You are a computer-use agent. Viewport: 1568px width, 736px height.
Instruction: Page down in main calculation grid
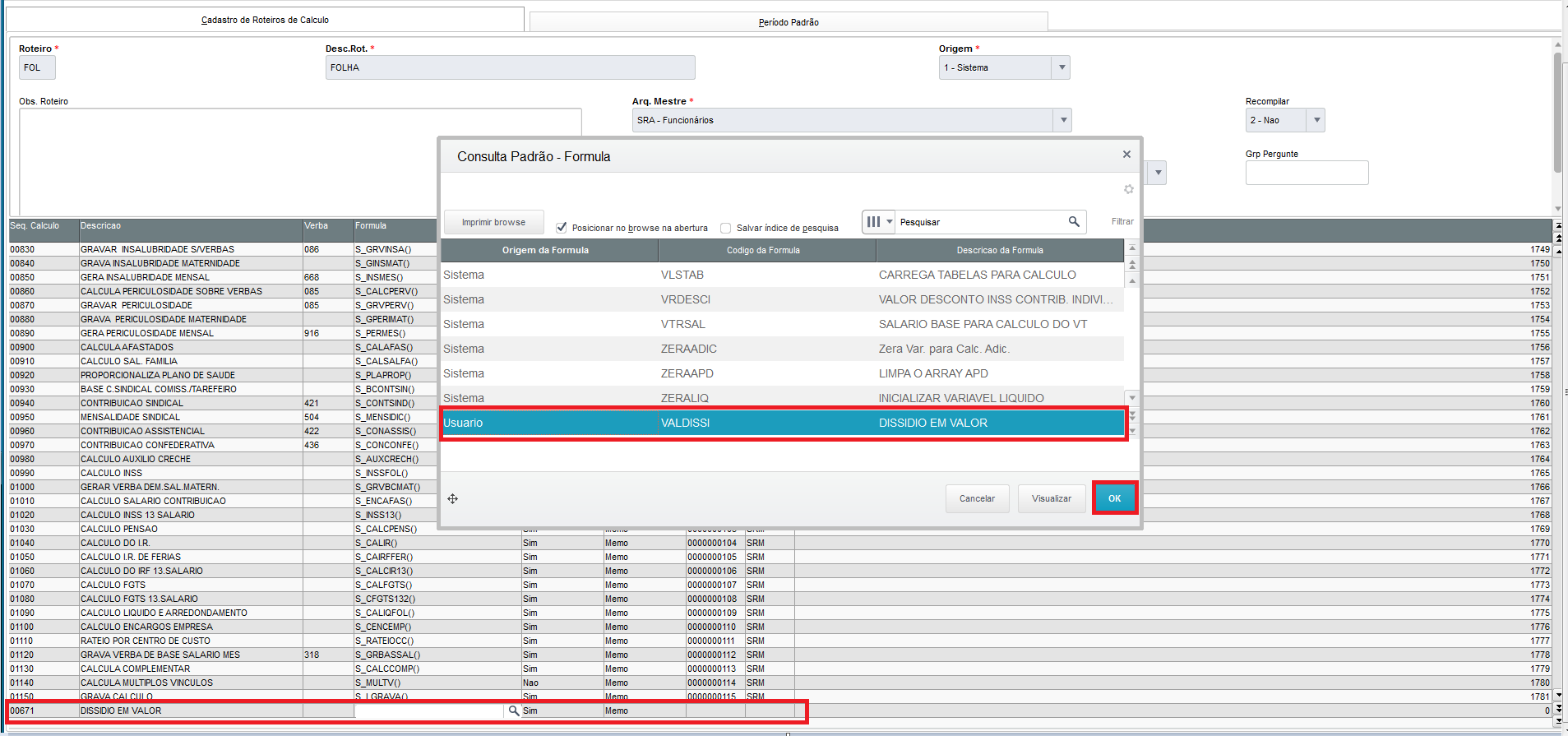tap(1558, 708)
